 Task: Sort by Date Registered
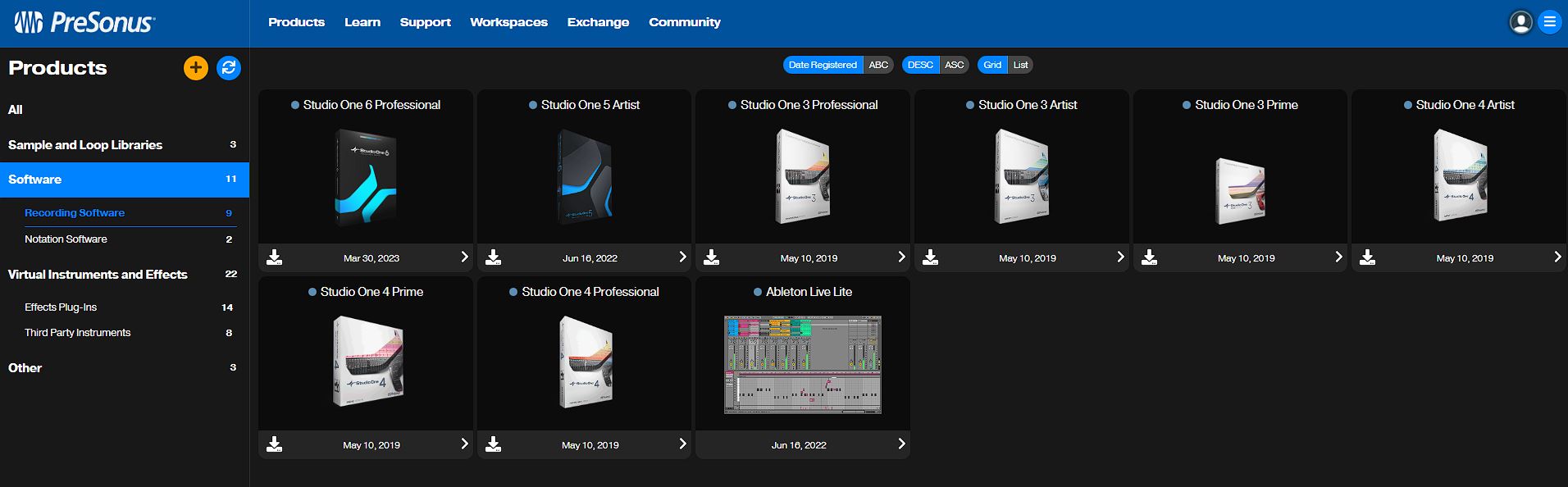[823, 65]
